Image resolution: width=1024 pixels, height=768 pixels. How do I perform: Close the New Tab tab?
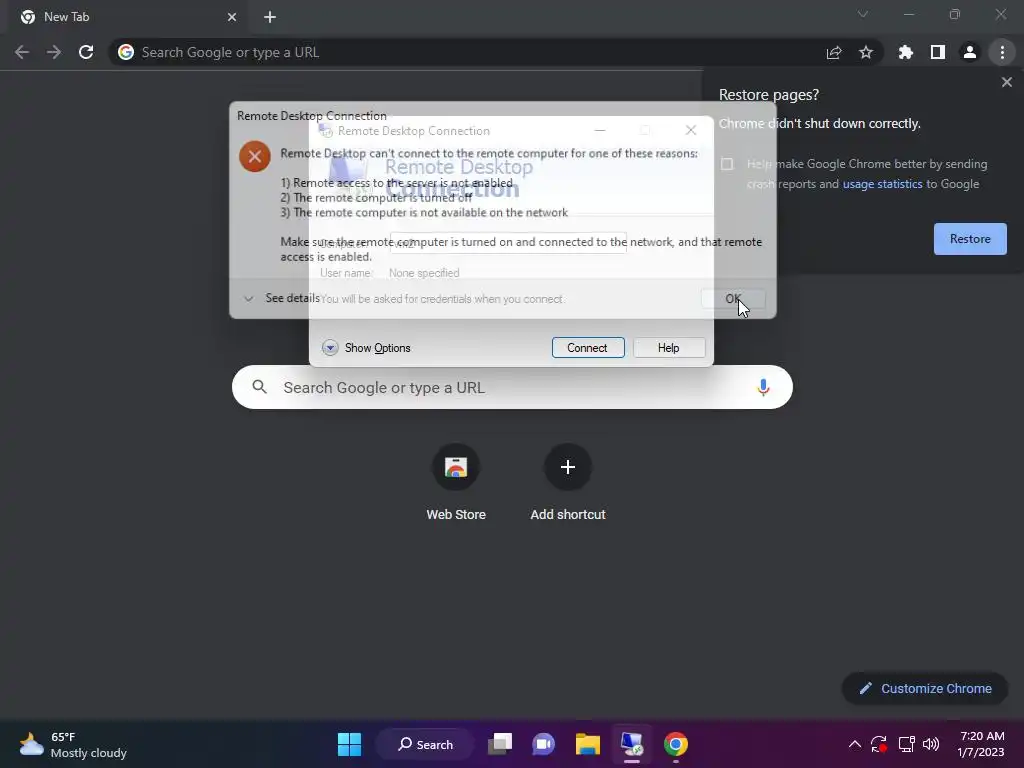[232, 17]
